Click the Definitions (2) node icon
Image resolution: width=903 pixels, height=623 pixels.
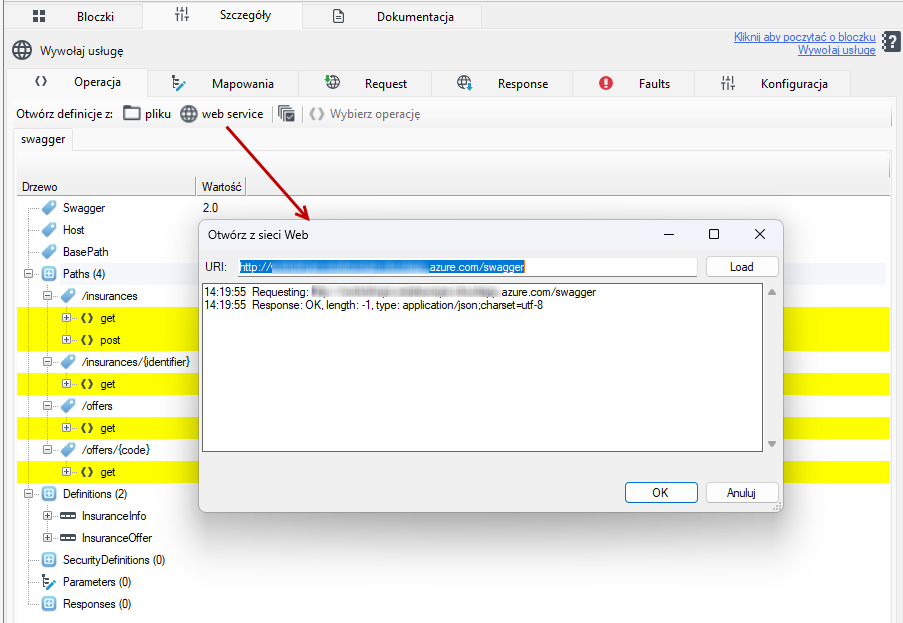(50, 493)
